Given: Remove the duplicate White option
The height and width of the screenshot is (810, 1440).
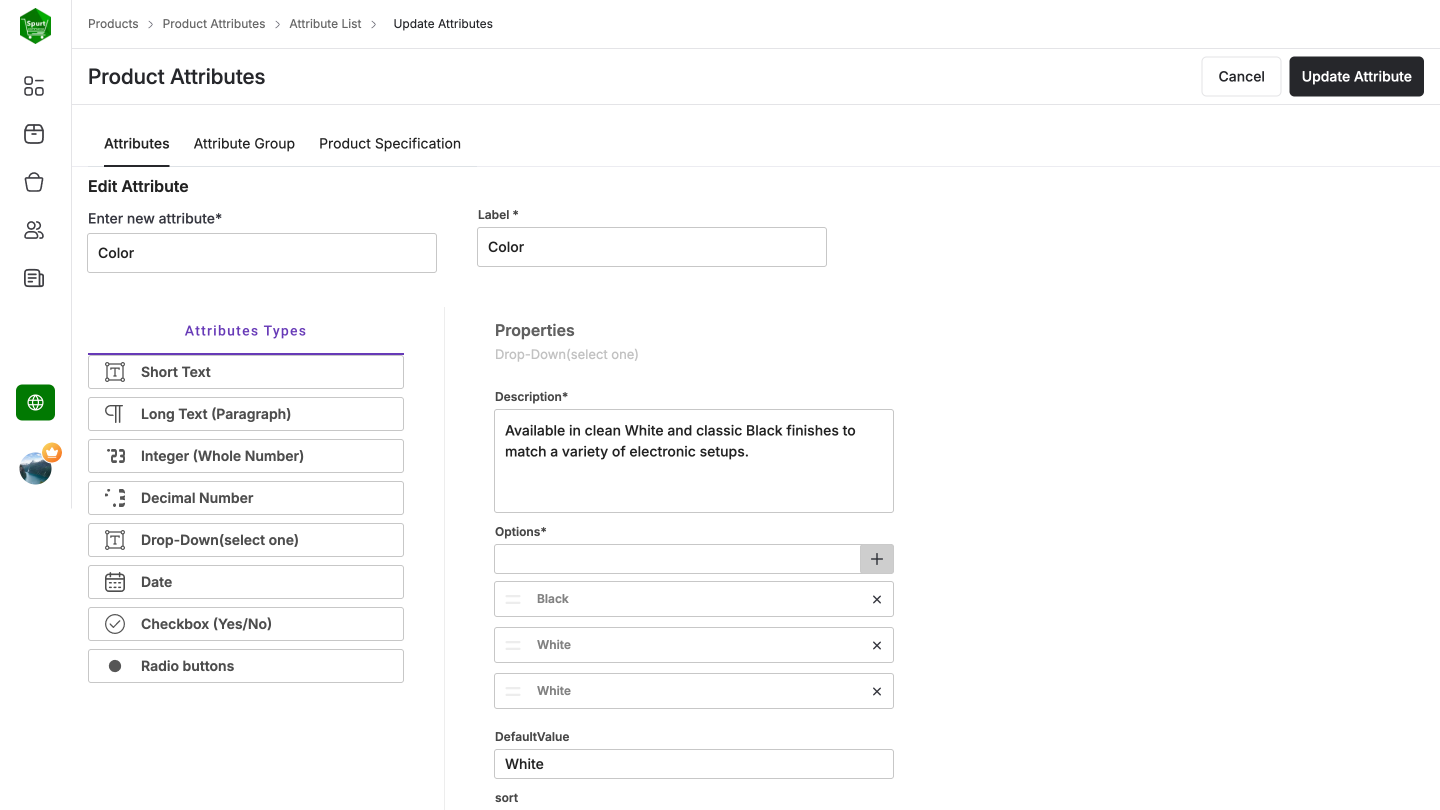Looking at the screenshot, I should (x=876, y=691).
